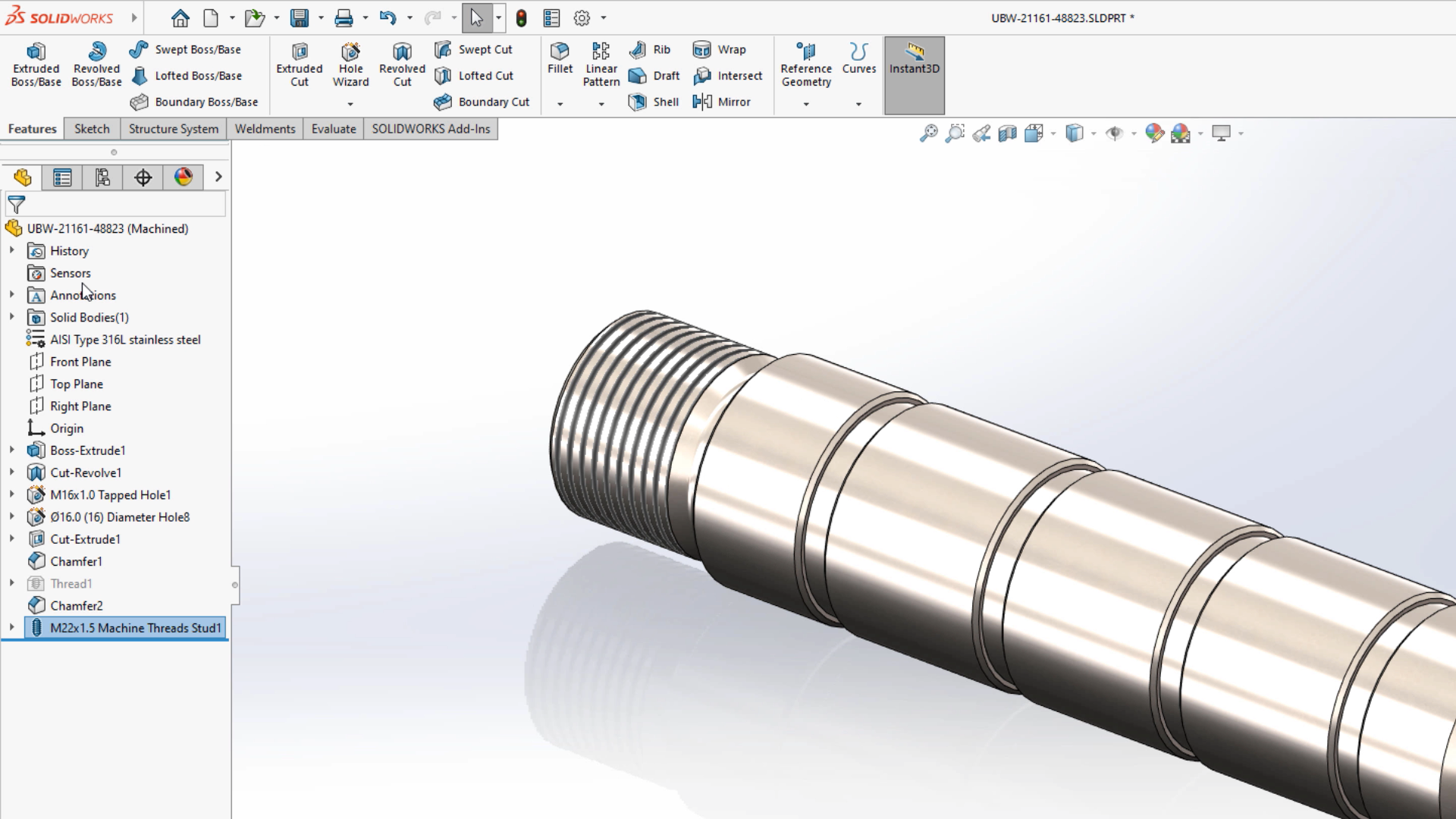
Task: Click the Zoom to Fit icon
Action: [928, 133]
